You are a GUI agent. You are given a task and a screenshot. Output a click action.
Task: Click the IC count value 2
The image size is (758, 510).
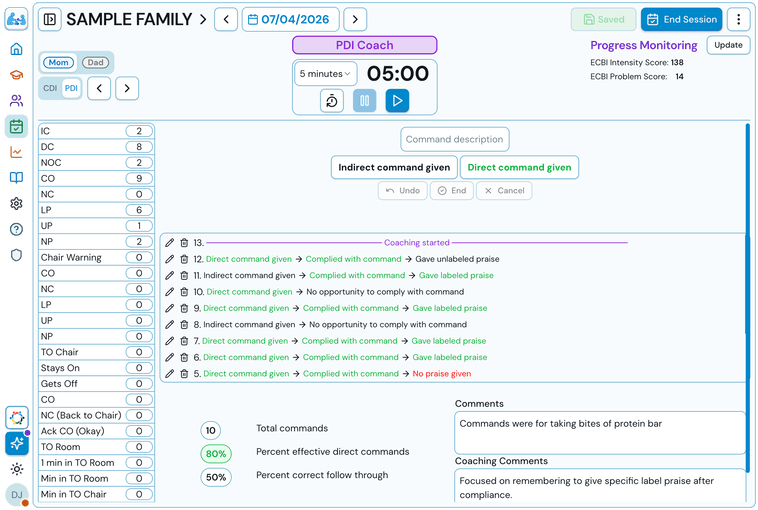coord(139,131)
